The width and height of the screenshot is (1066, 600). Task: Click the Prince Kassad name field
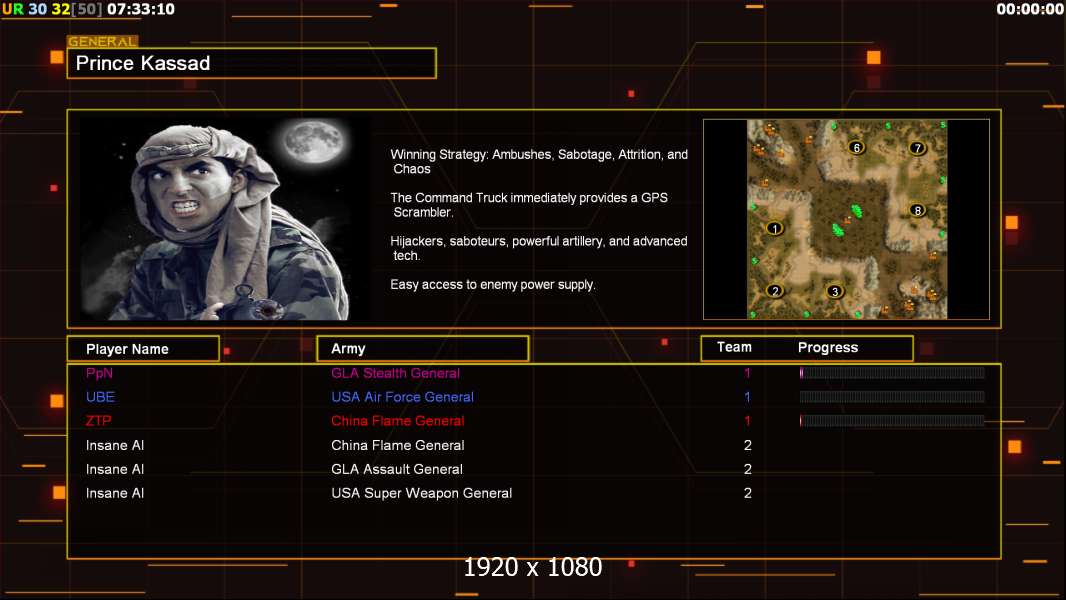(x=252, y=63)
